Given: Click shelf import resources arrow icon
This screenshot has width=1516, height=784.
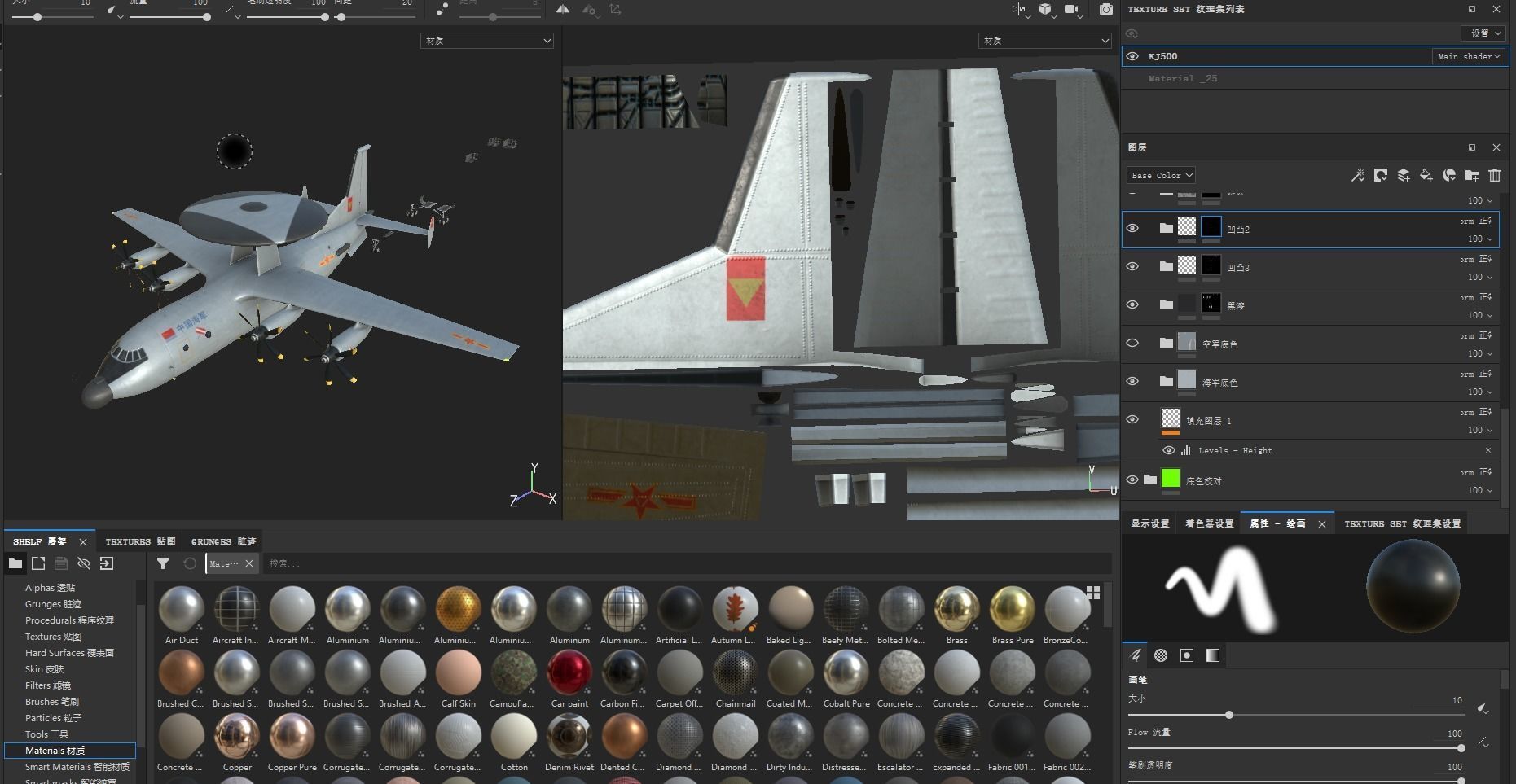Looking at the screenshot, I should coord(107,563).
